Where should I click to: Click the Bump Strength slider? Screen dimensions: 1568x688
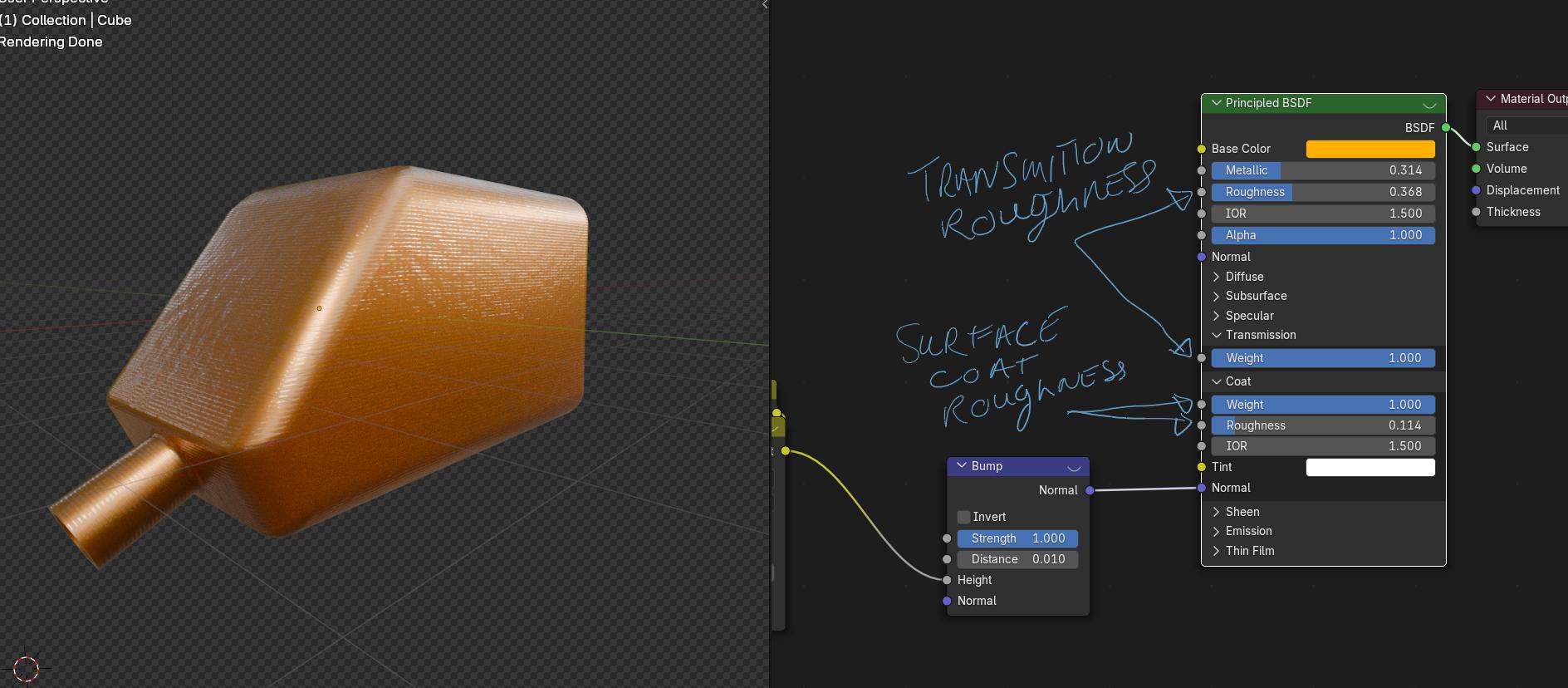[x=1017, y=538]
